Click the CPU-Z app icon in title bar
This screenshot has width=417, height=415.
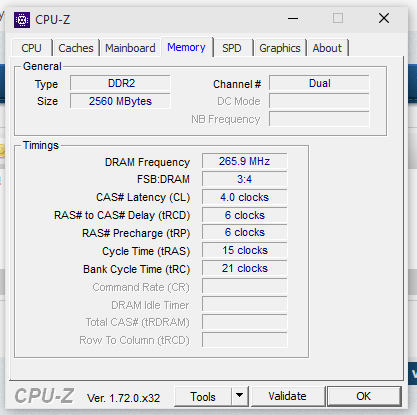click(22, 20)
